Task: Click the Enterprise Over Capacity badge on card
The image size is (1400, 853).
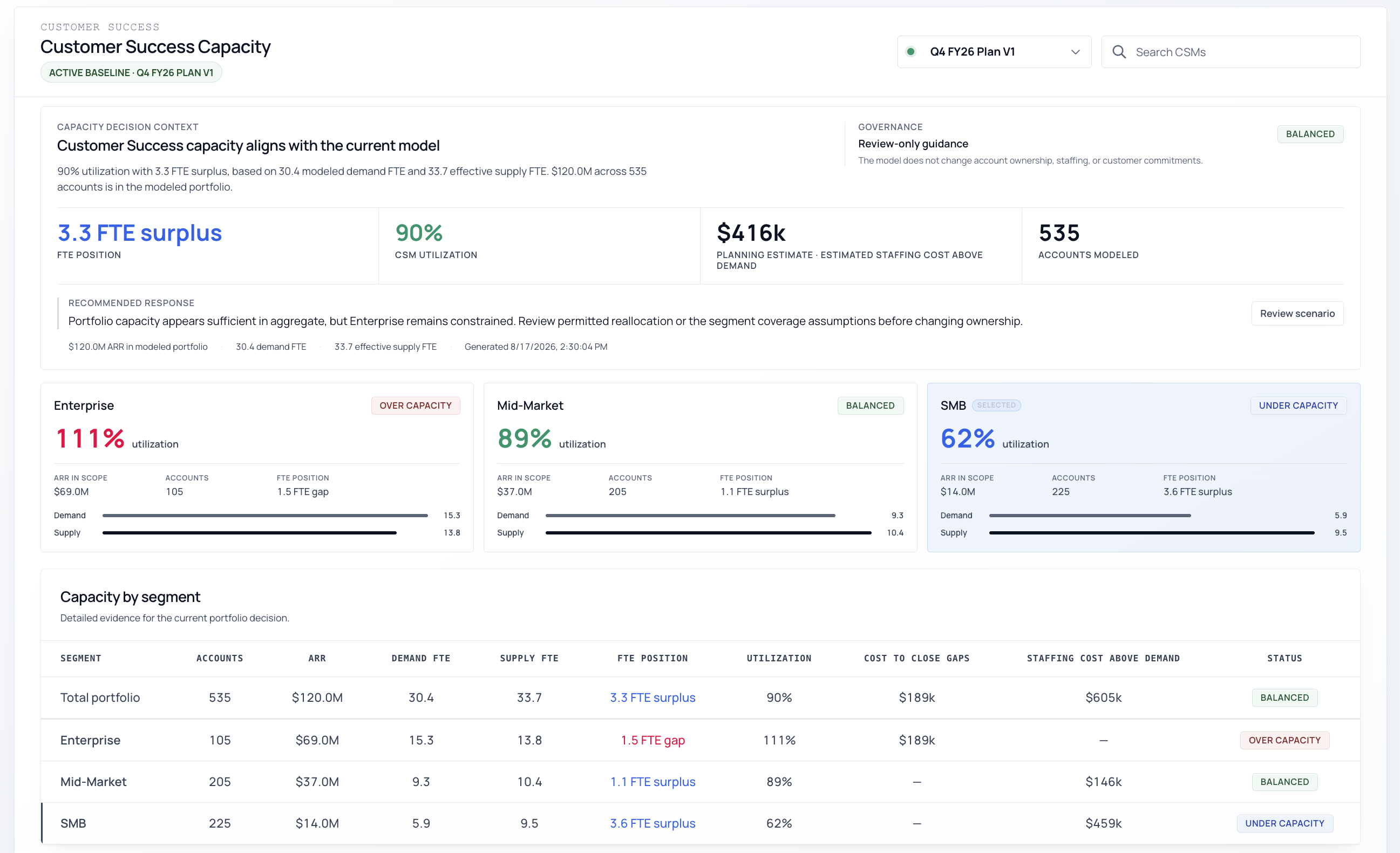Action: 416,405
